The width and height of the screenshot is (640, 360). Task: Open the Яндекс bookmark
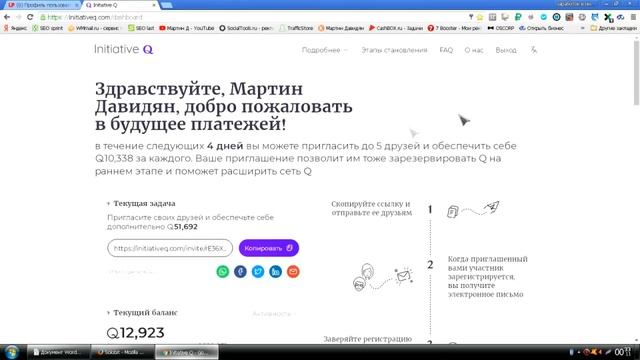click(x=15, y=28)
